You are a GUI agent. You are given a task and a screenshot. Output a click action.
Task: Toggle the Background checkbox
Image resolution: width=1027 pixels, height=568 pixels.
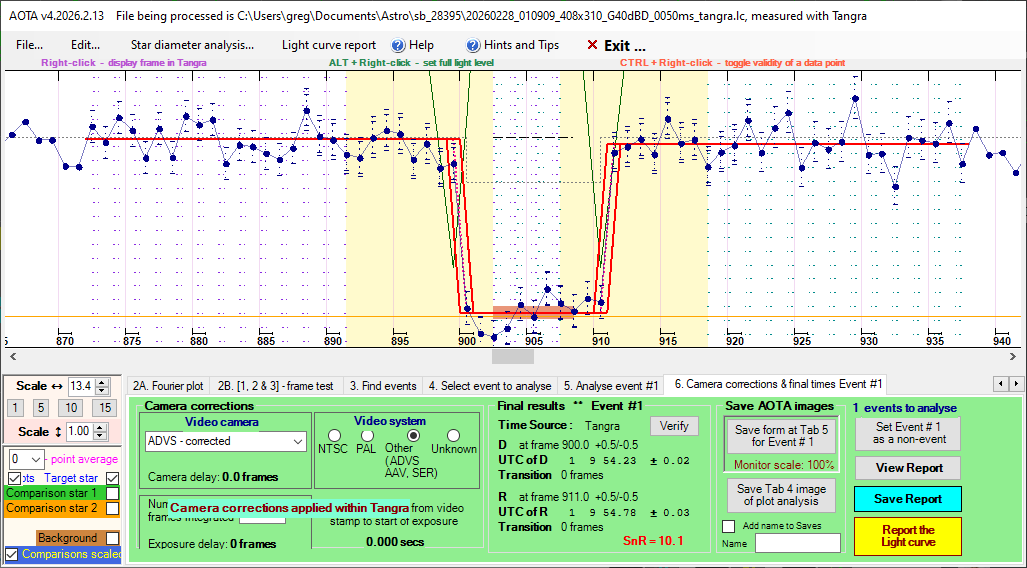pos(113,538)
